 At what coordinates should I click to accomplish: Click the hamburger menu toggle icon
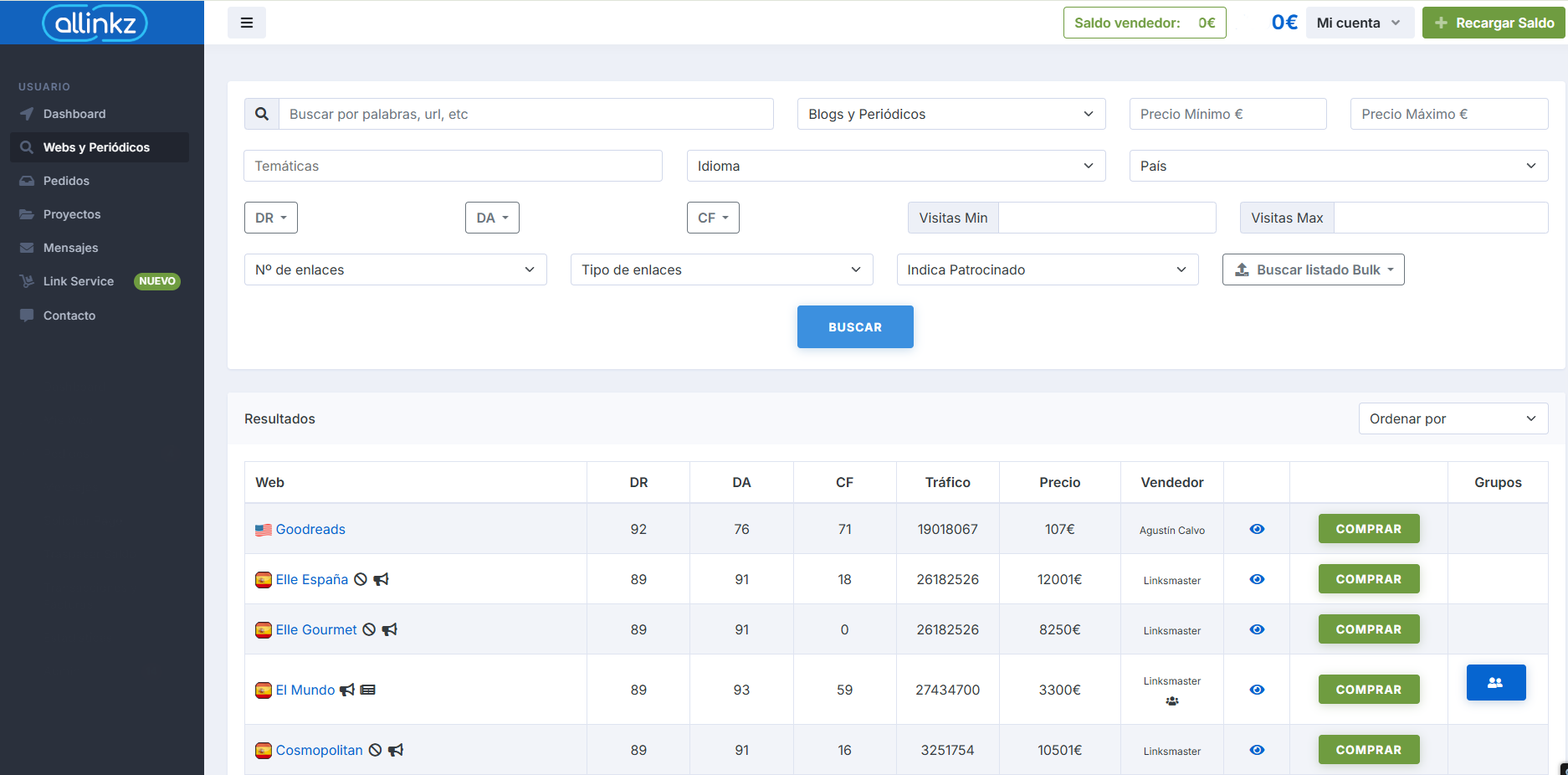(x=247, y=23)
